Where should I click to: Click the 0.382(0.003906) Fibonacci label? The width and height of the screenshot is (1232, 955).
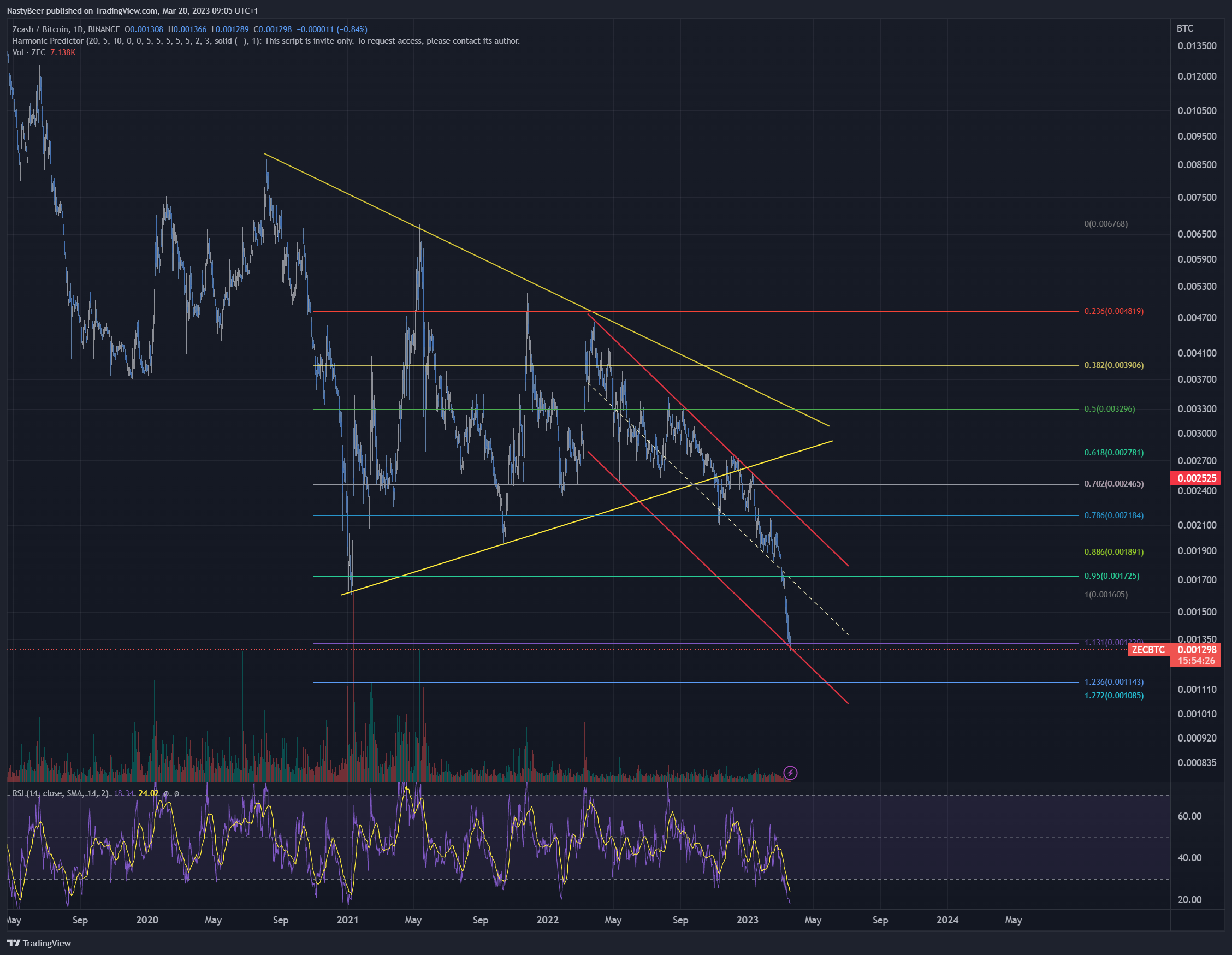point(1114,365)
